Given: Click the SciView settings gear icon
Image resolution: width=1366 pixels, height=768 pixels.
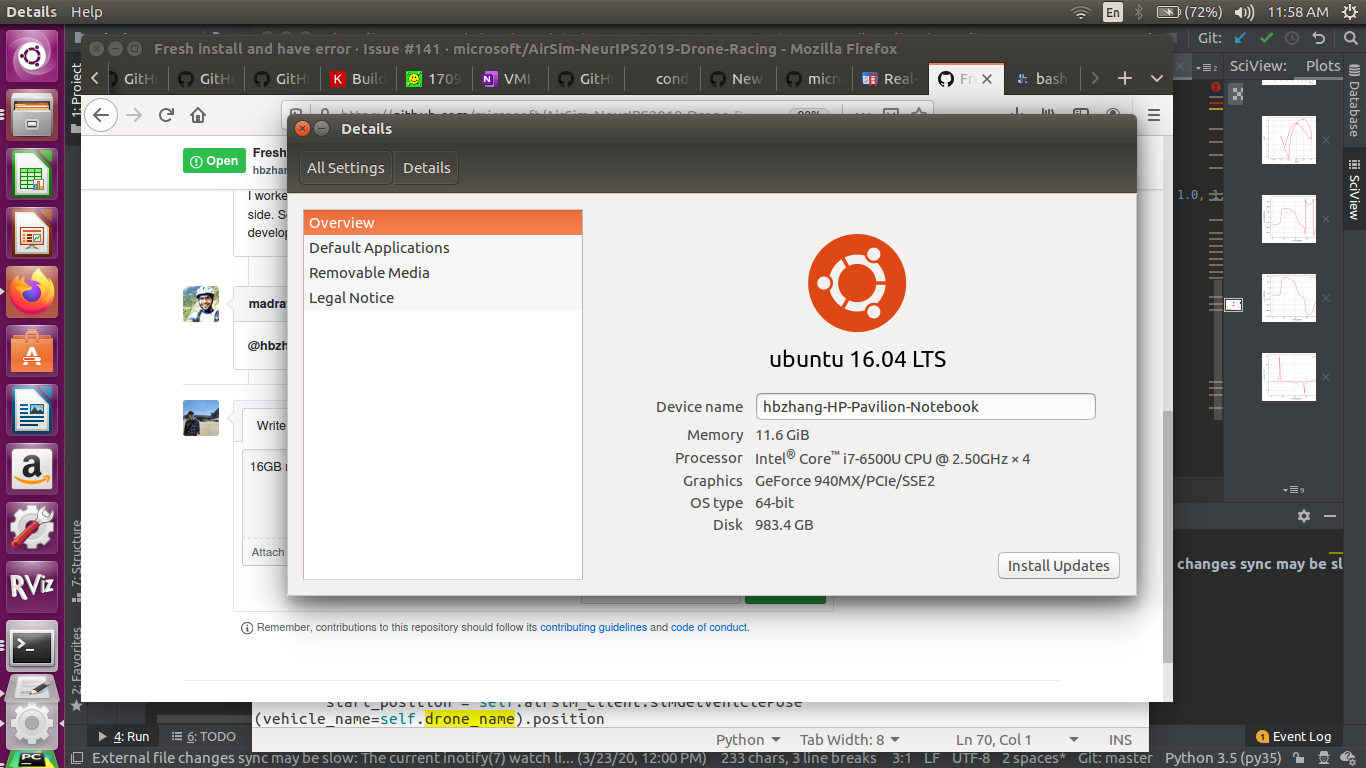Looking at the screenshot, I should click(x=1304, y=516).
